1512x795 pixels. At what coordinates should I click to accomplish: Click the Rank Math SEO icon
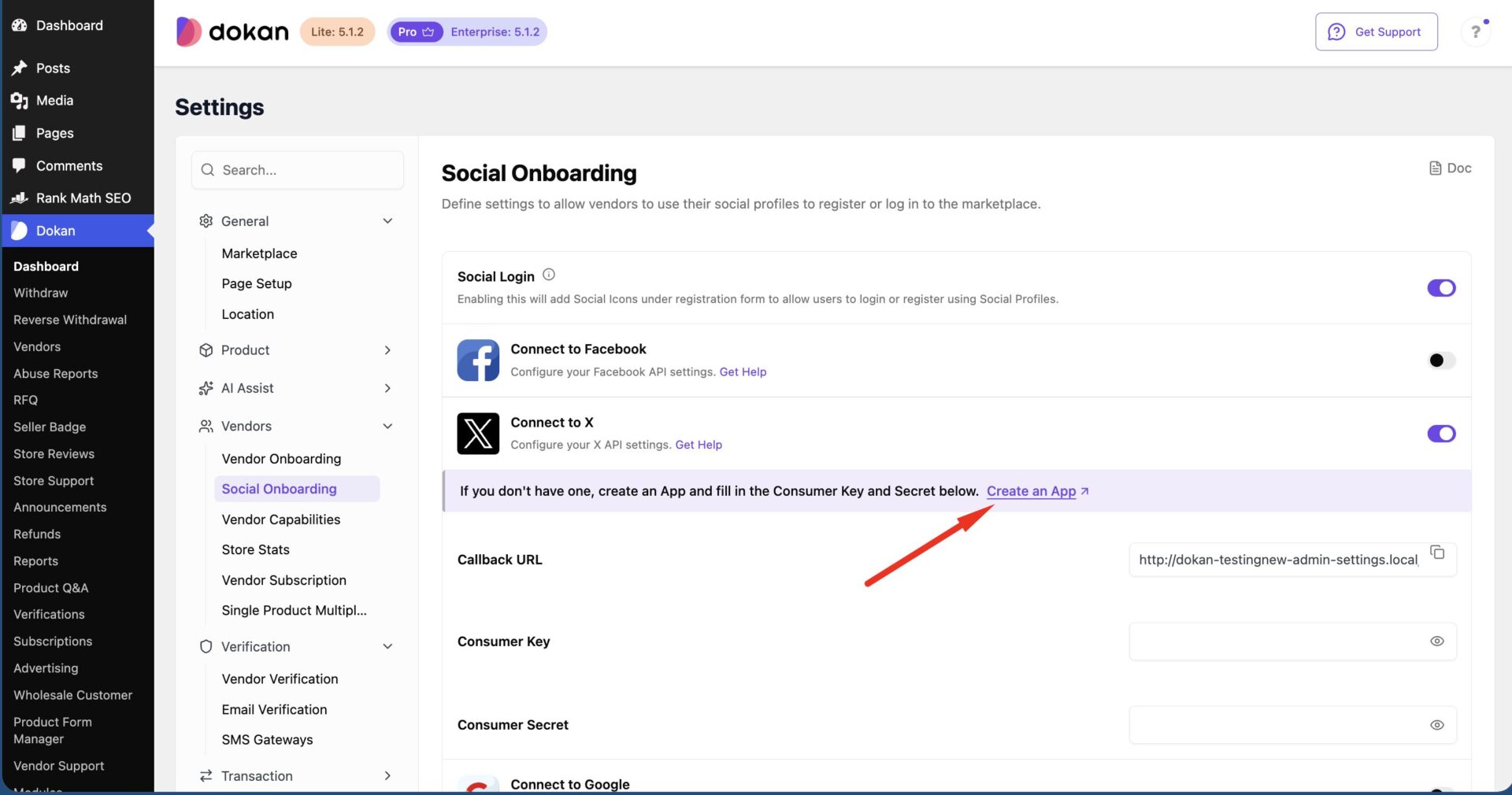tap(20, 198)
